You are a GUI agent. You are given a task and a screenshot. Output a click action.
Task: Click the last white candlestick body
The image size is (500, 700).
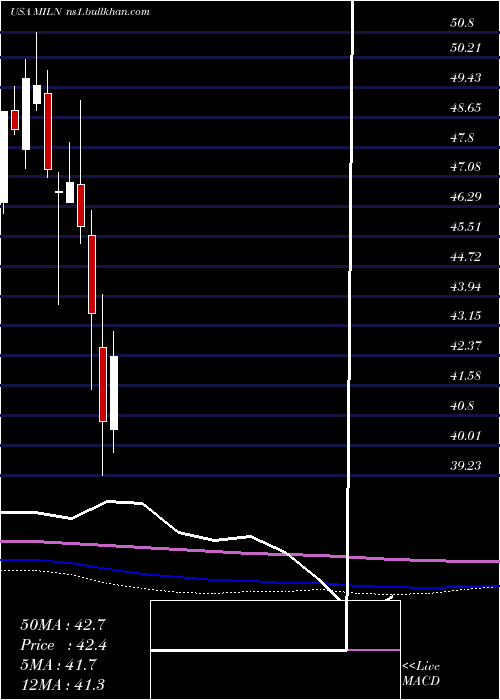[114, 393]
